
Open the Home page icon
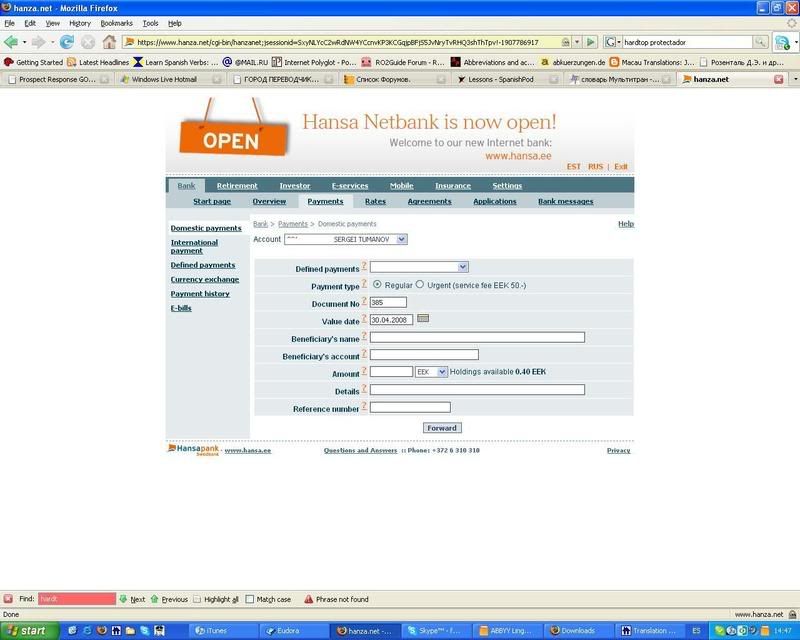[109, 42]
